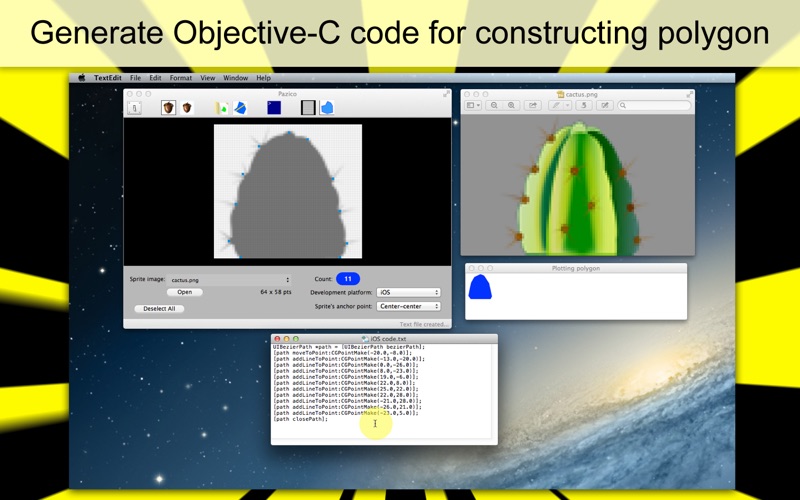The image size is (800, 500).
Task: Open the Help menu
Action: (263, 78)
